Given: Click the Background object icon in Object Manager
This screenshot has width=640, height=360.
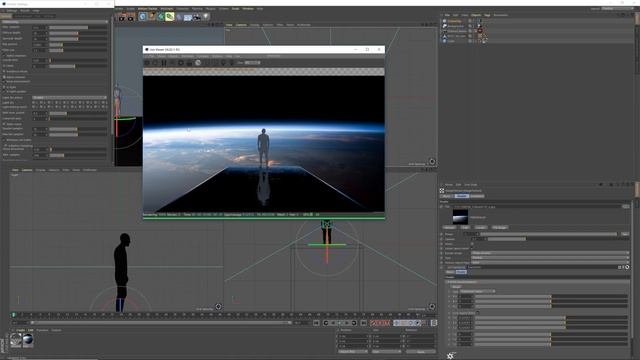Looking at the screenshot, I should point(444,26).
